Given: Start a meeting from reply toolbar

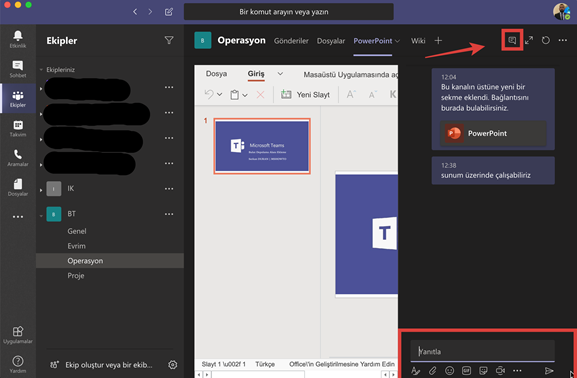Looking at the screenshot, I should (500, 371).
